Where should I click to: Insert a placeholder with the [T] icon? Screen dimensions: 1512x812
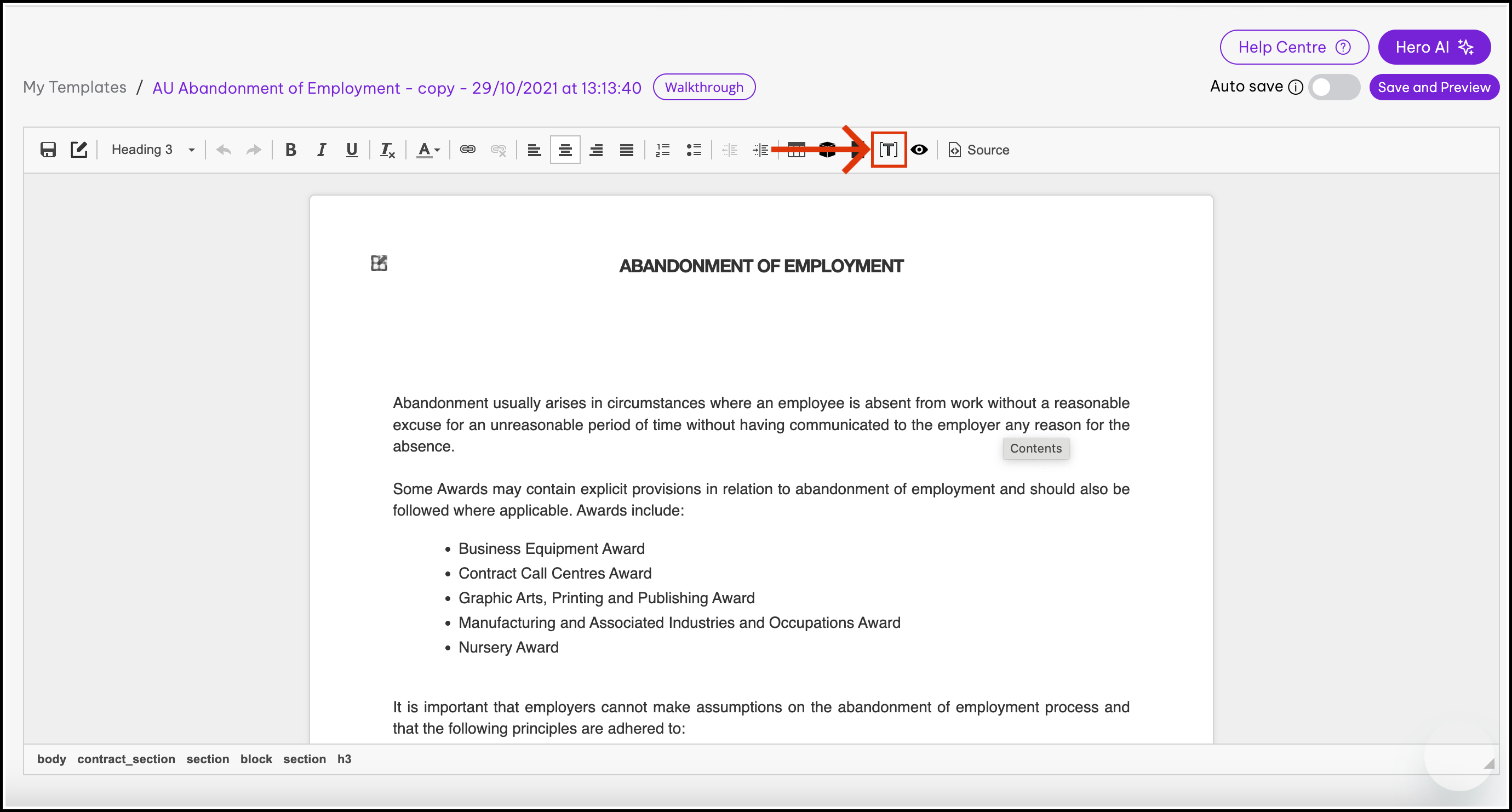click(888, 150)
